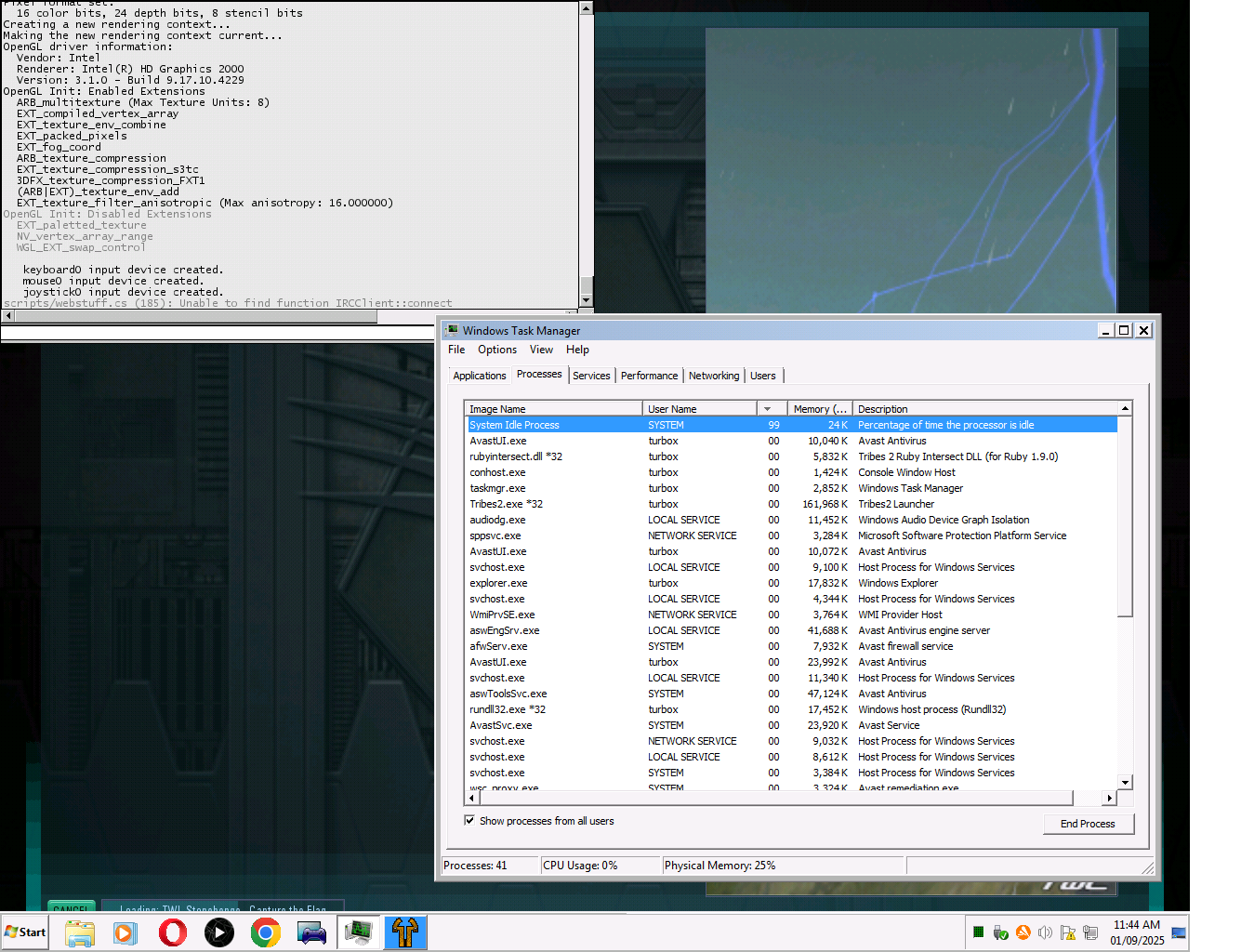Switch to Task Manager from the taskbar
1241x952 pixels.
(358, 932)
